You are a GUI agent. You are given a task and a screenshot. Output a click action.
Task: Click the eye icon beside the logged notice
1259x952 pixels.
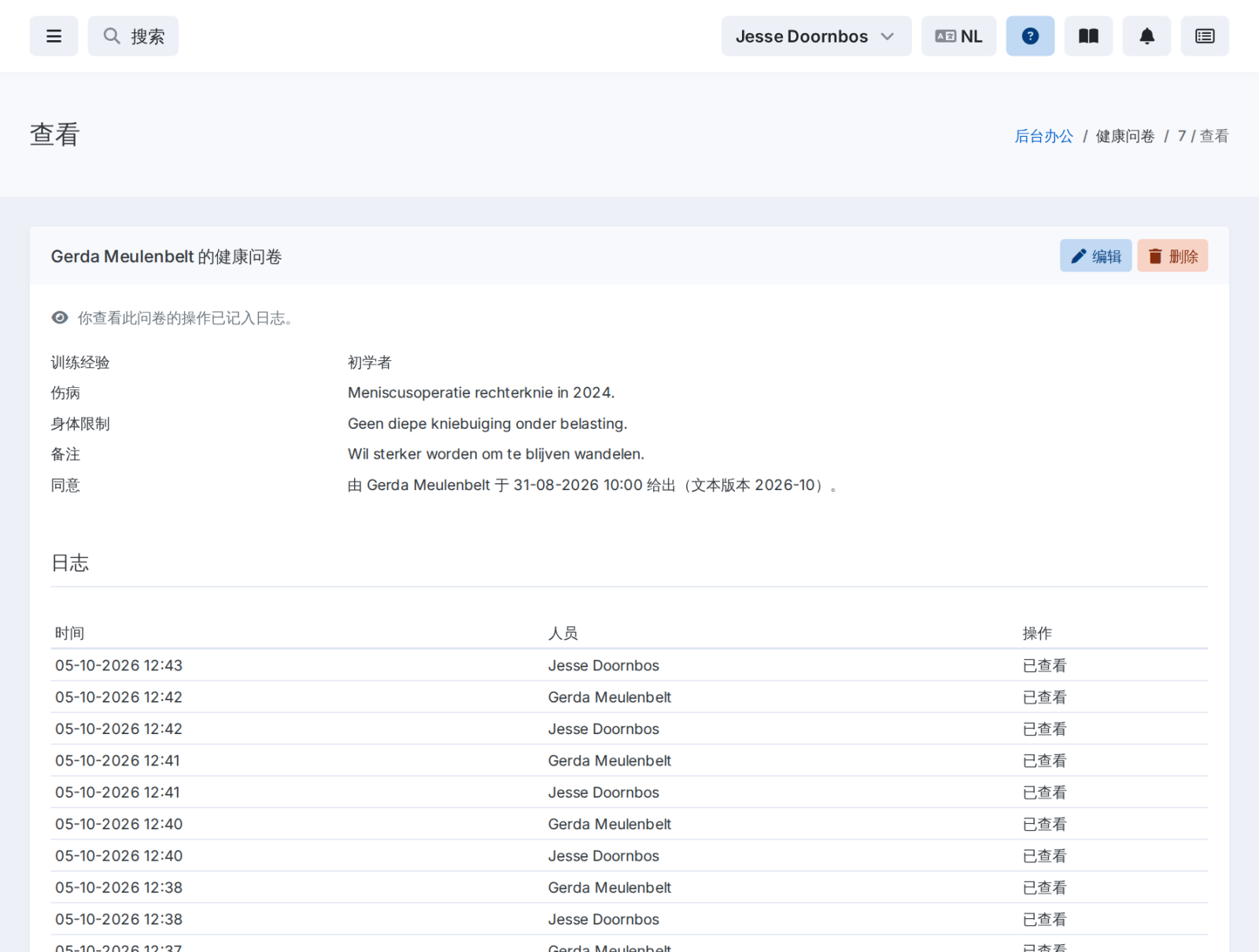tap(60, 318)
